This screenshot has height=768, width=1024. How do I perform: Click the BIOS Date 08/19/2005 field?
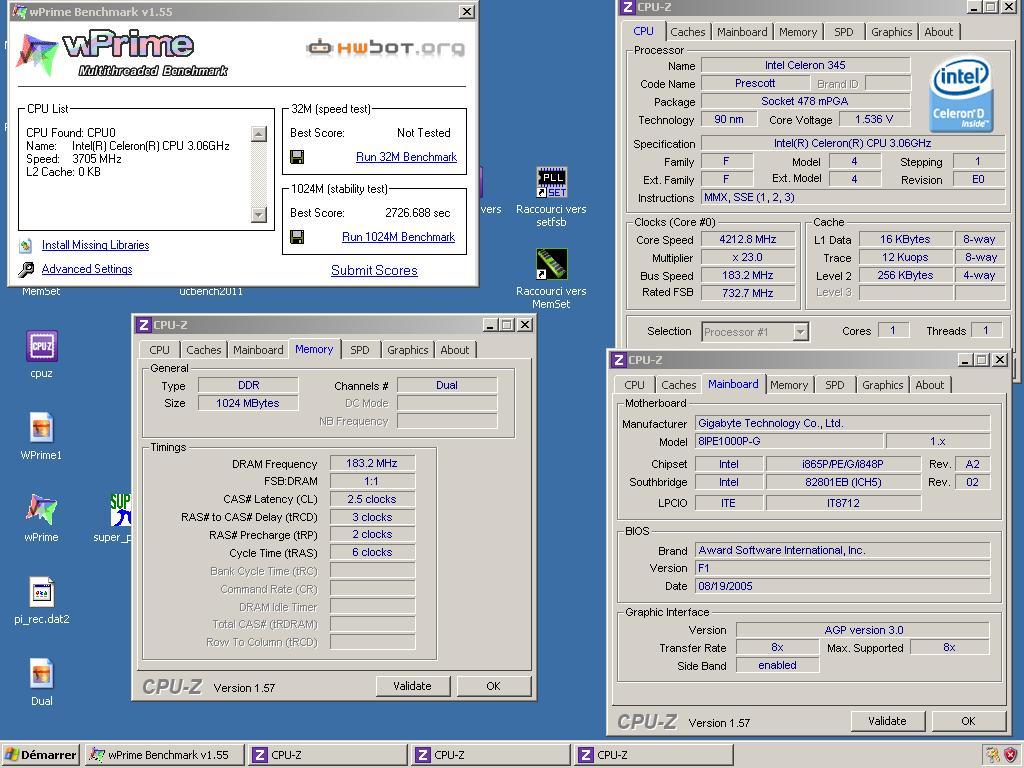pyautogui.click(x=842, y=586)
